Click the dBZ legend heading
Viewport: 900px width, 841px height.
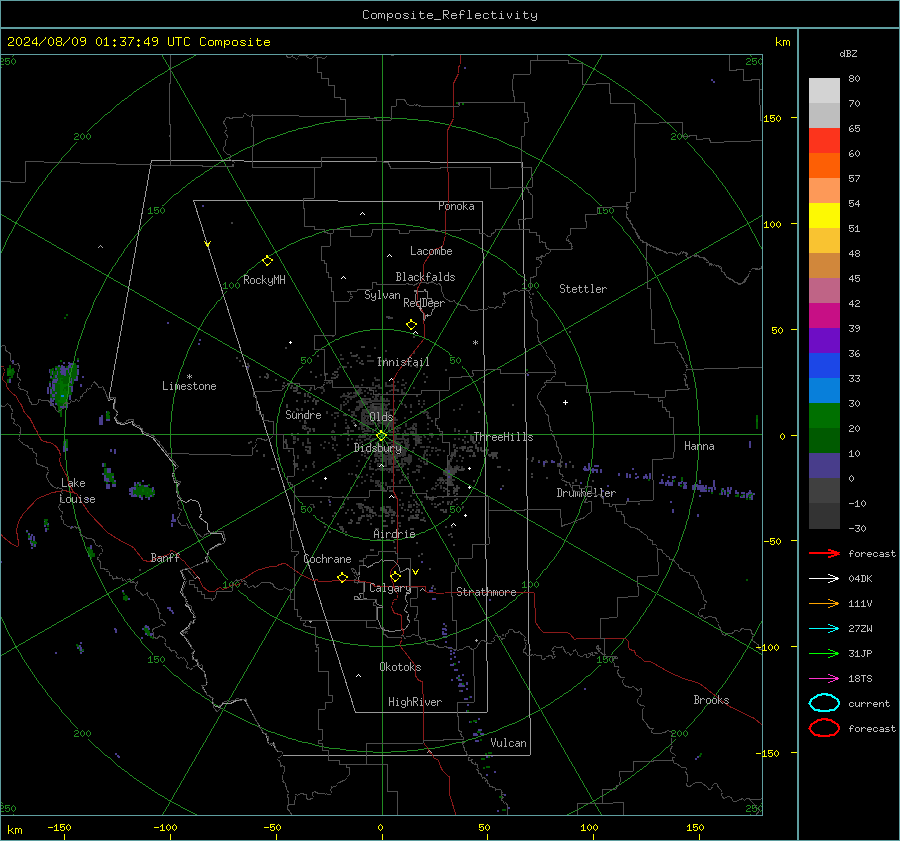(x=848, y=54)
